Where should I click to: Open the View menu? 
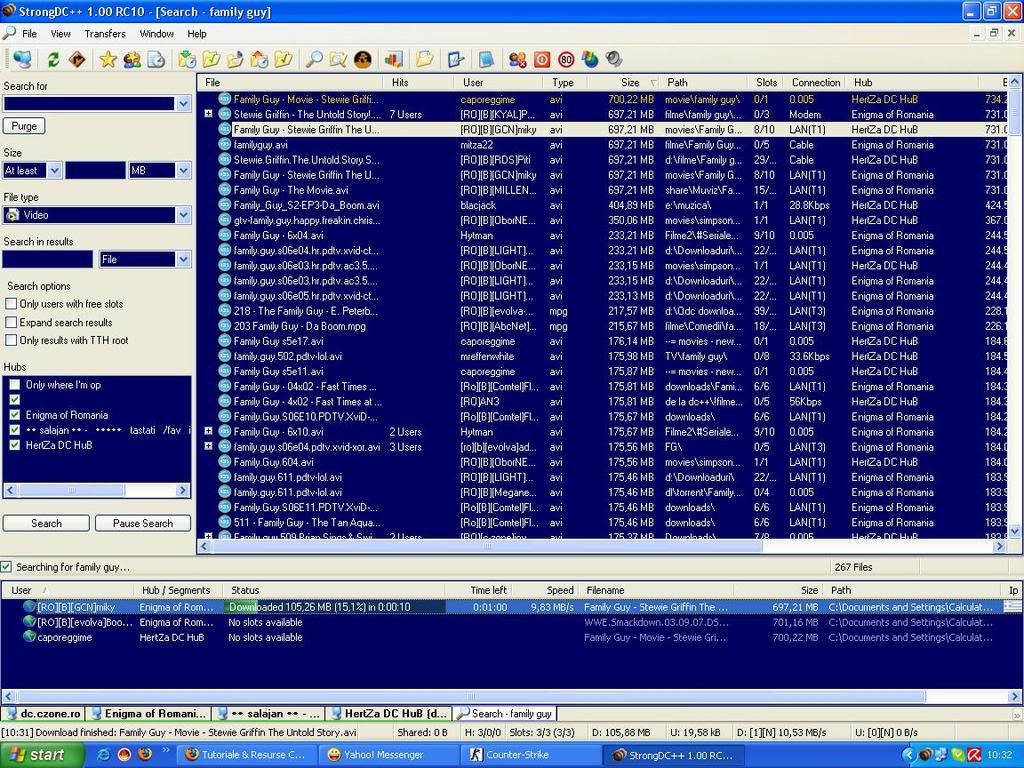(x=61, y=34)
